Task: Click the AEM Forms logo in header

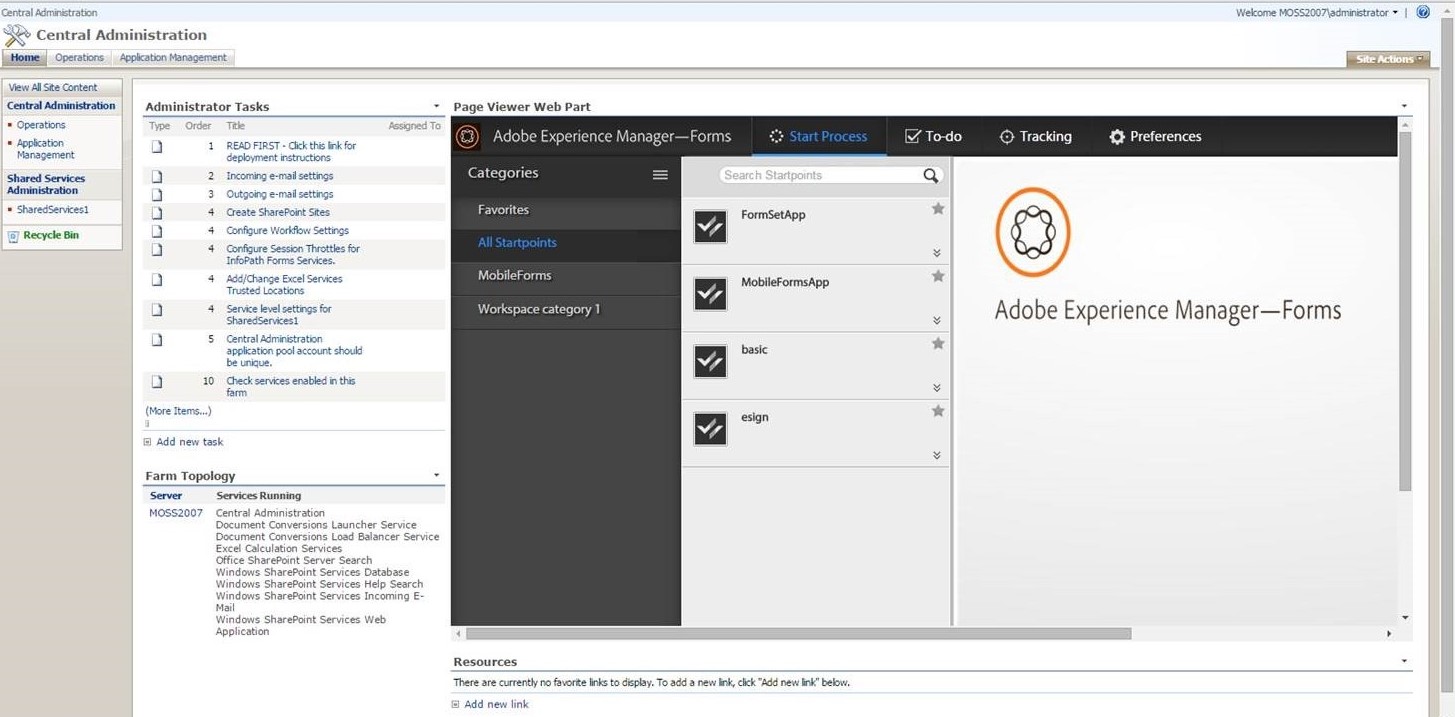Action: [467, 137]
